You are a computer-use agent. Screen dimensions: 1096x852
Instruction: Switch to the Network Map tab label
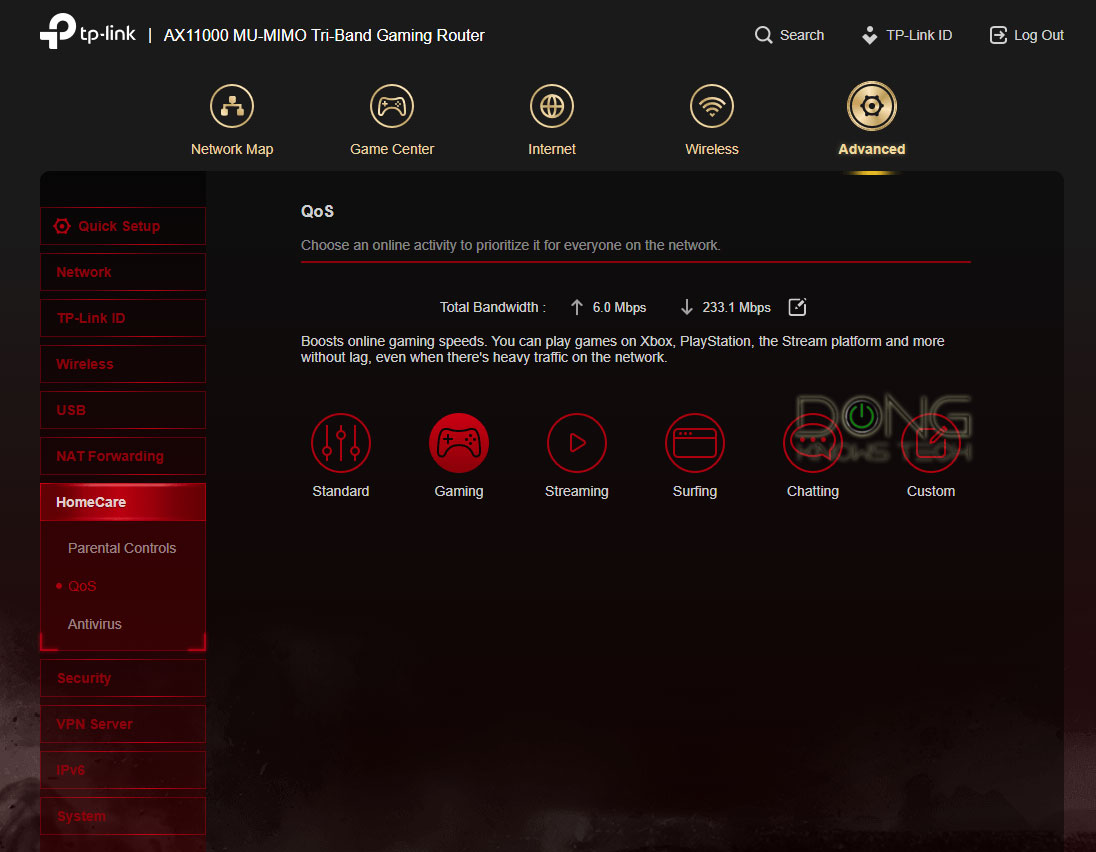(232, 149)
